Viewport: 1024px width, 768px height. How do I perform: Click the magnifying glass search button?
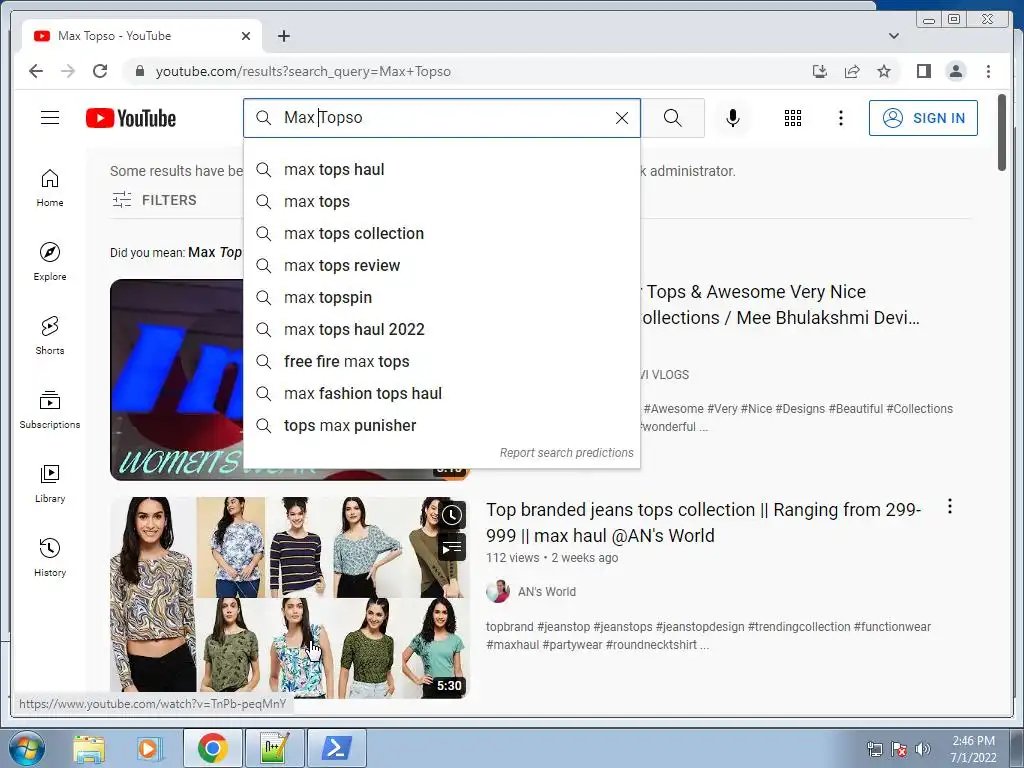tap(673, 118)
